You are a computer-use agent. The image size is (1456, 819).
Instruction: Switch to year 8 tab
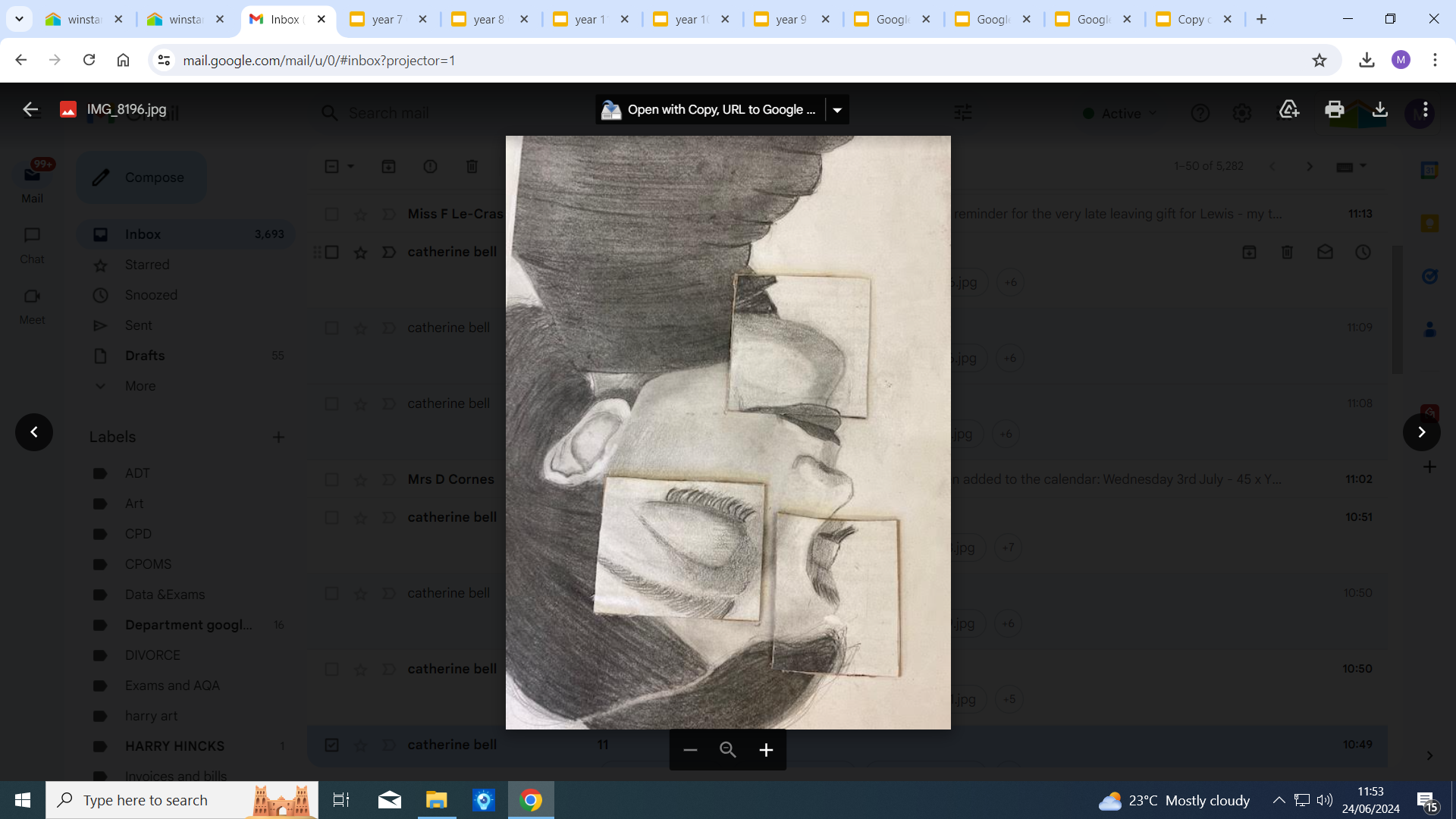click(x=488, y=19)
